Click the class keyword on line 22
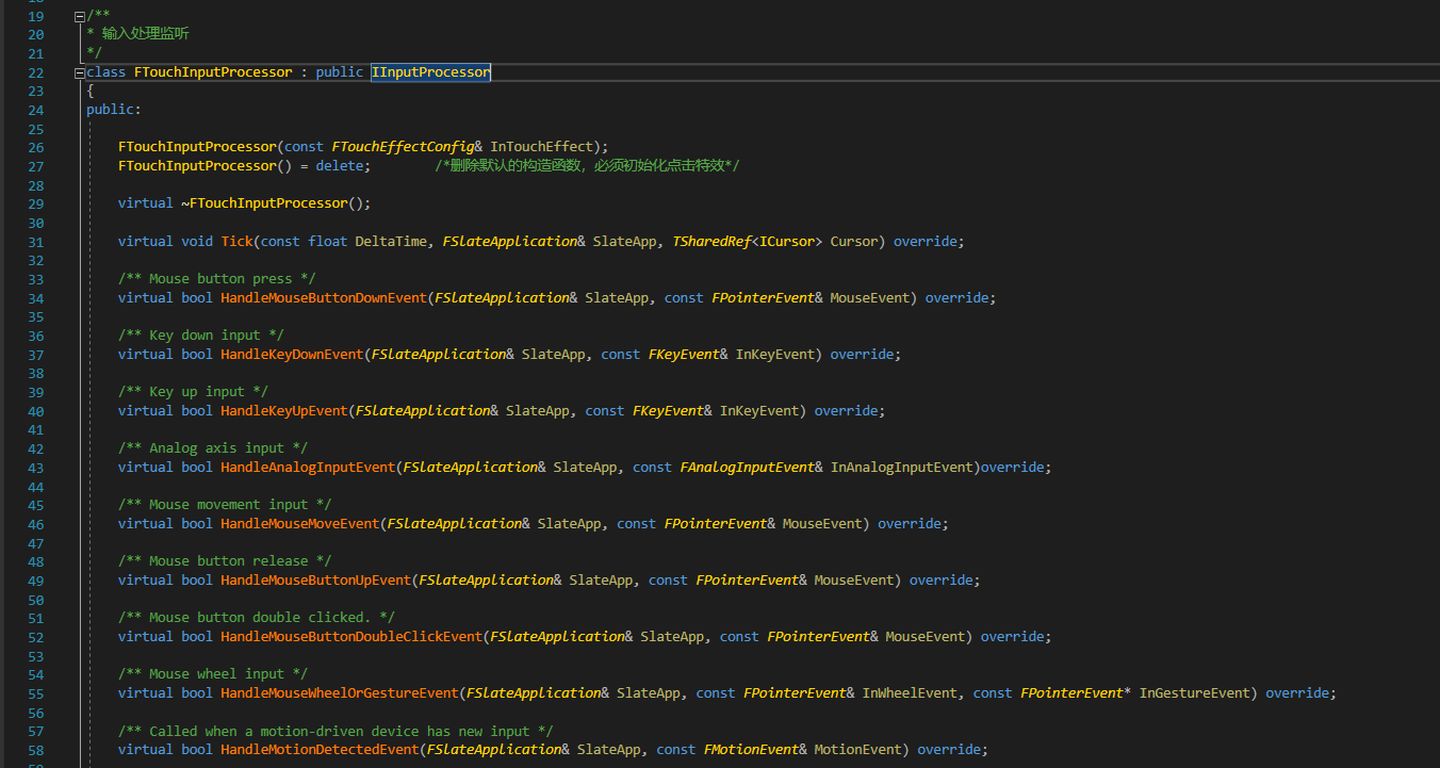Screen dimensions: 1440x768 click(x=106, y=72)
